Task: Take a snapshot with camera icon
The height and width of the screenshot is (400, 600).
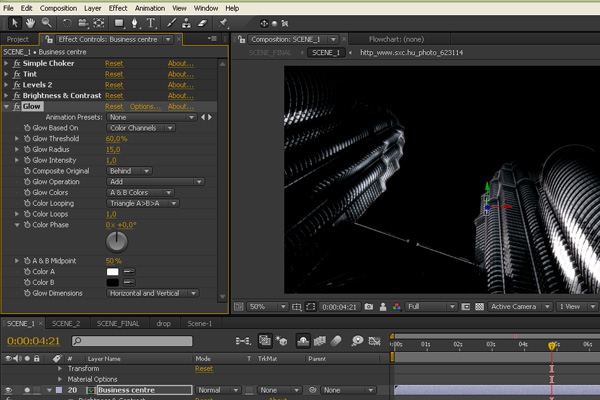Action: pyautogui.click(x=368, y=307)
